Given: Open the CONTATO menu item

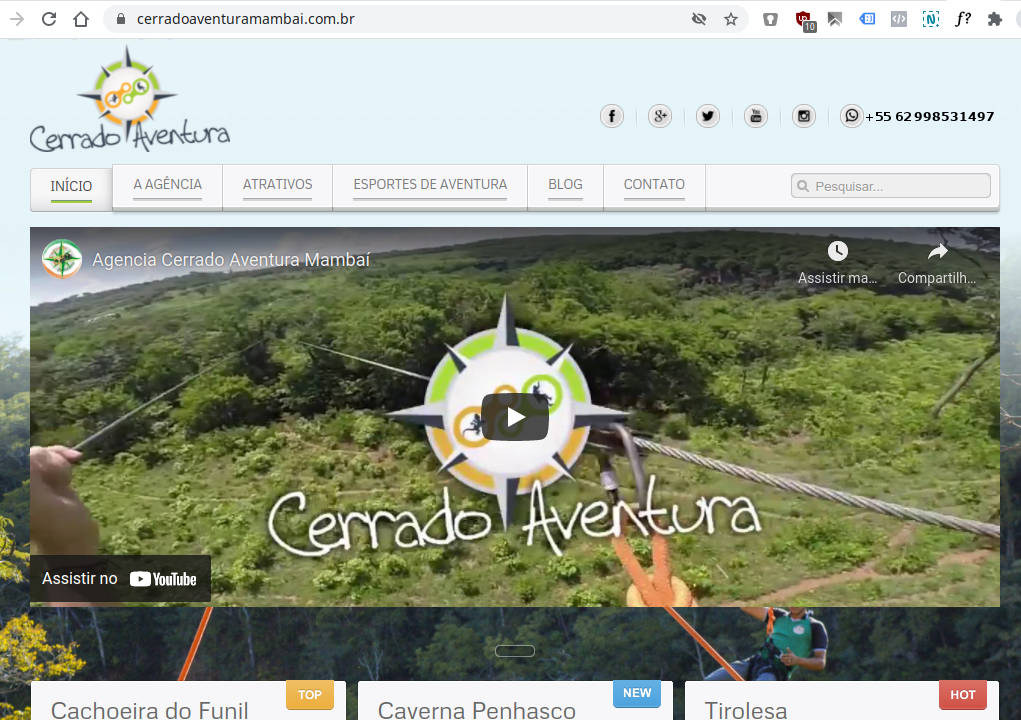Looking at the screenshot, I should tap(654, 185).
